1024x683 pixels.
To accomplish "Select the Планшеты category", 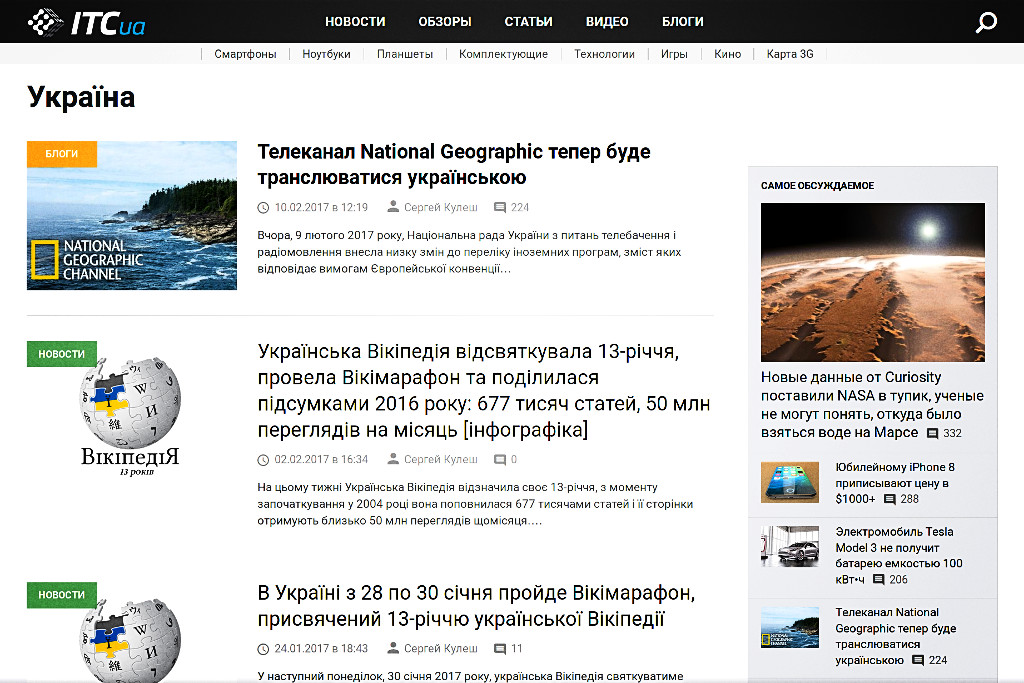I will 404,54.
